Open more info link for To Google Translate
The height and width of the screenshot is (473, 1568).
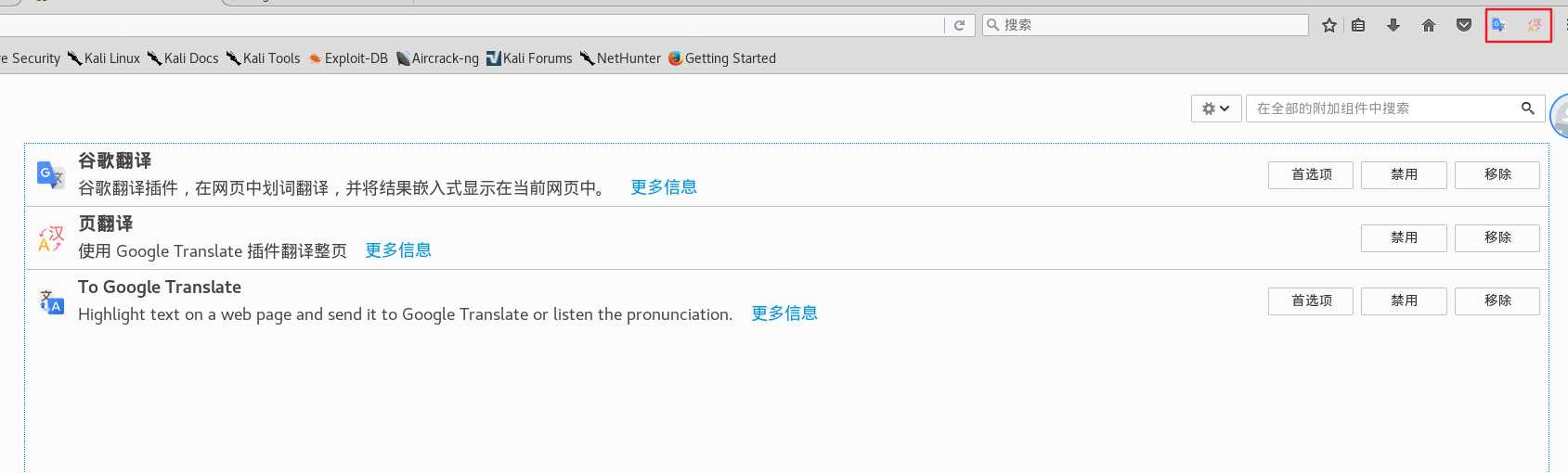[784, 313]
